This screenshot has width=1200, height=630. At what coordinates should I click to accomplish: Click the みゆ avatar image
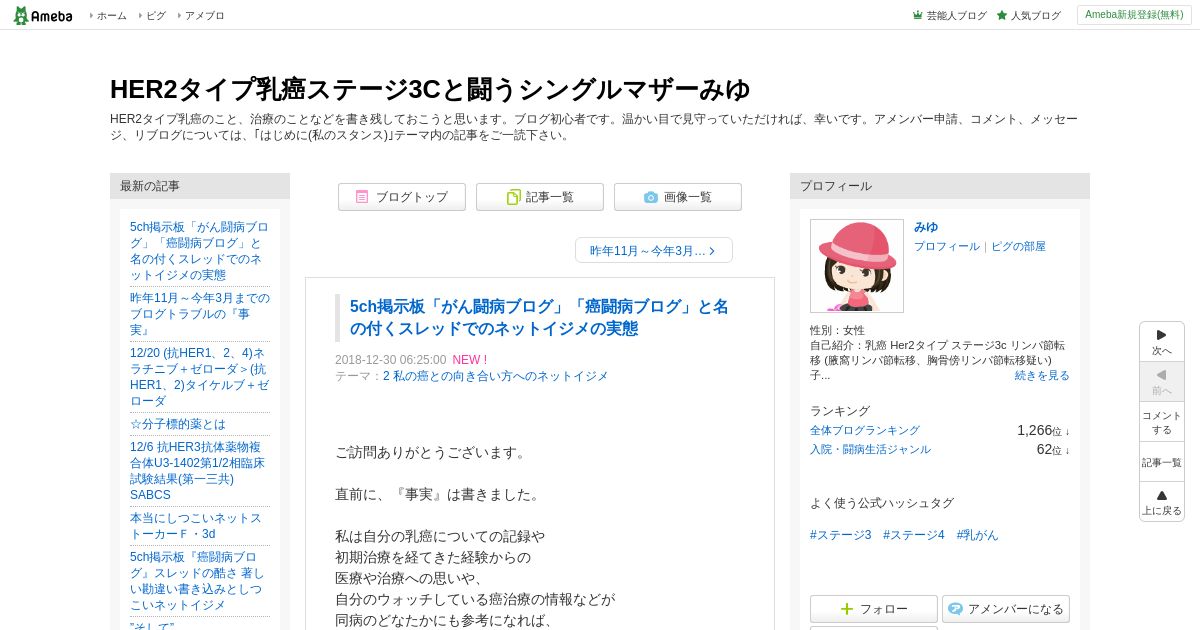(x=857, y=266)
